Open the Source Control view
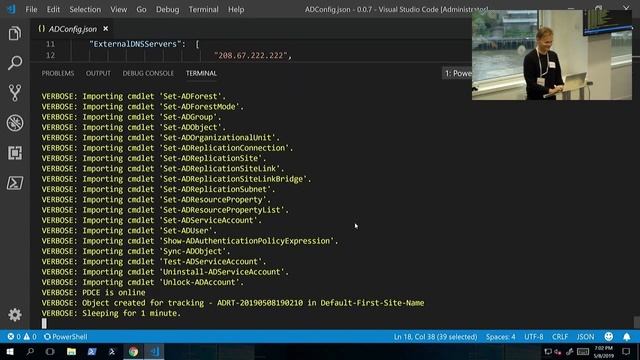Screen dimensions: 640x360 pos(15,93)
